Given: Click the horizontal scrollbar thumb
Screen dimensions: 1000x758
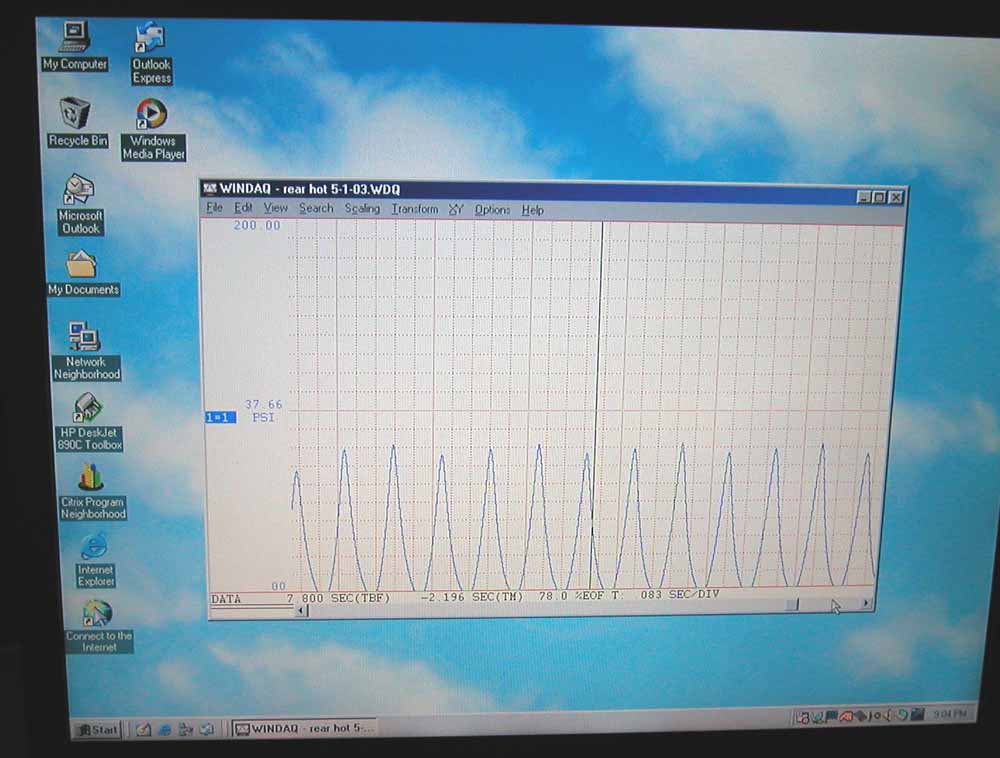Looking at the screenshot, I should point(791,604).
